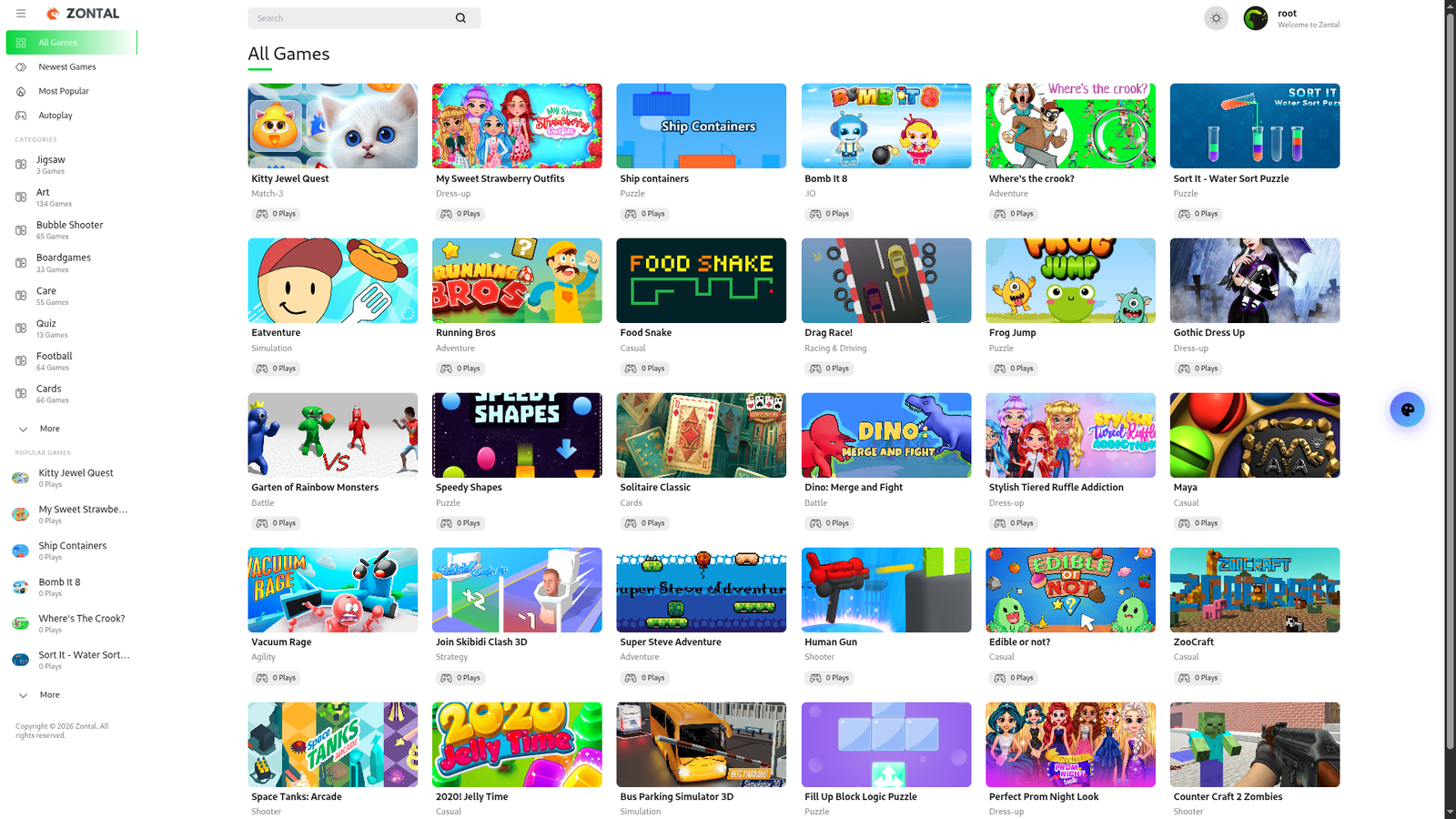The height and width of the screenshot is (819, 1456).
Task: Open the root user profile avatar
Action: tap(1256, 18)
